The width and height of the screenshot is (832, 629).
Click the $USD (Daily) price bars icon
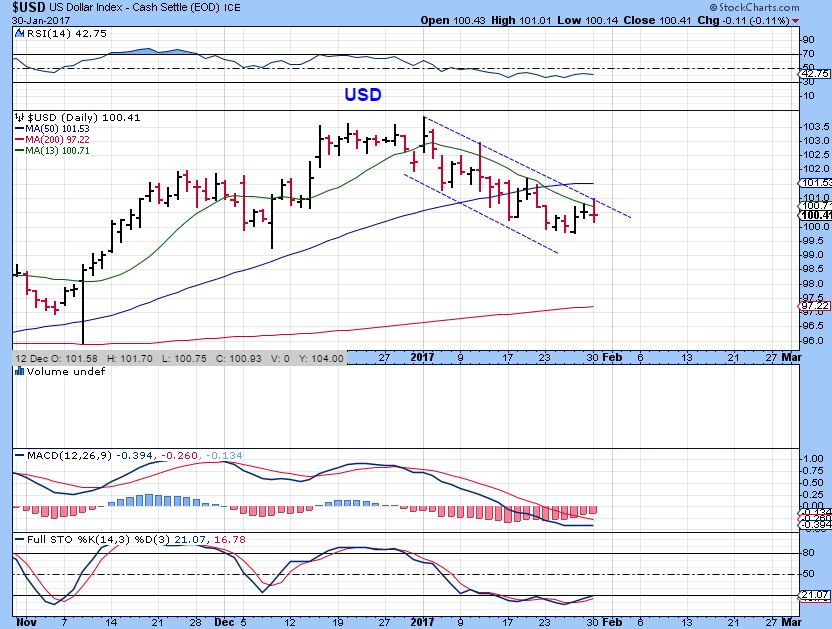[x=19, y=117]
